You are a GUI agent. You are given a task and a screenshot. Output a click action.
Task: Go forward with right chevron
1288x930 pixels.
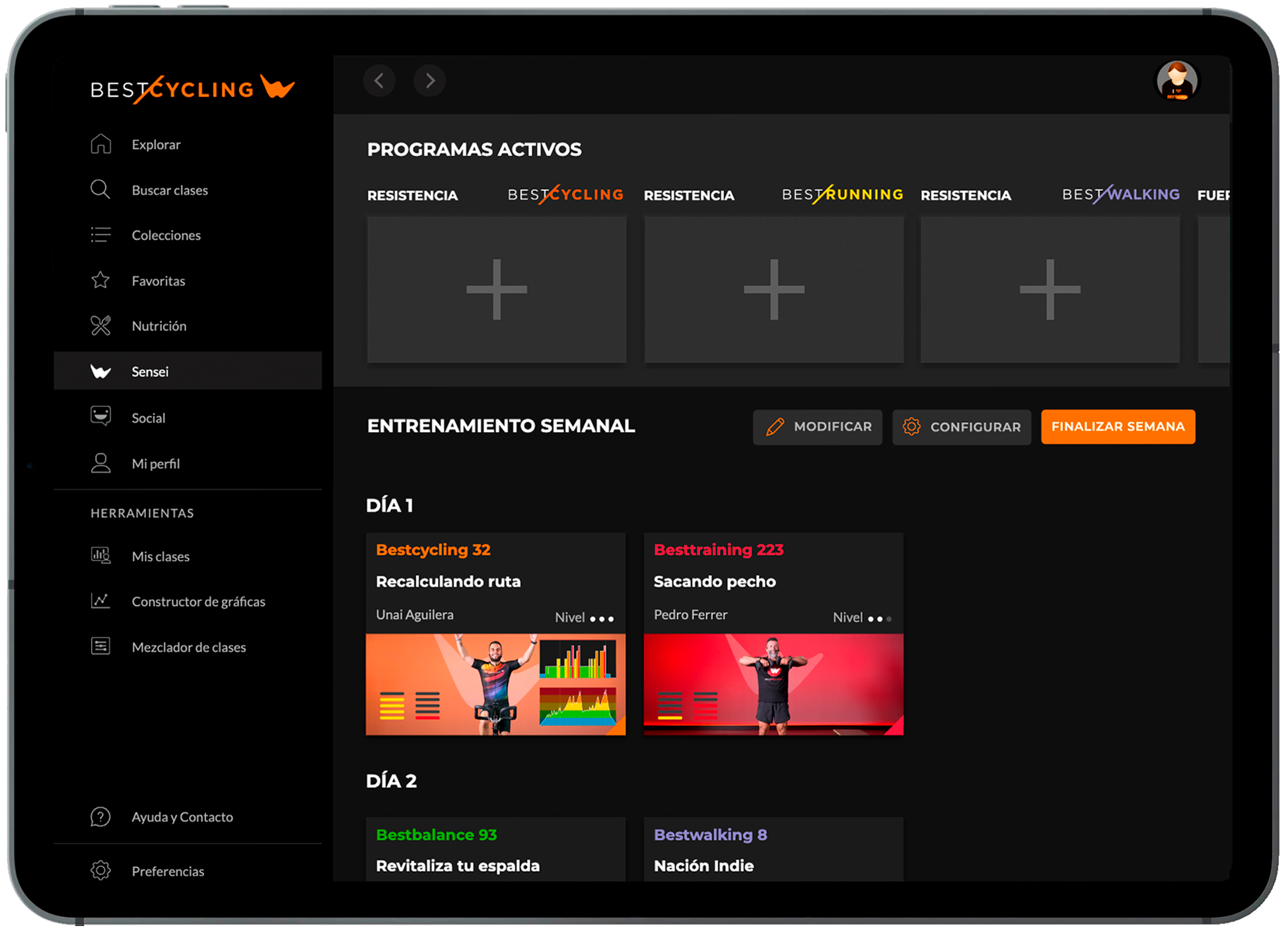[429, 81]
